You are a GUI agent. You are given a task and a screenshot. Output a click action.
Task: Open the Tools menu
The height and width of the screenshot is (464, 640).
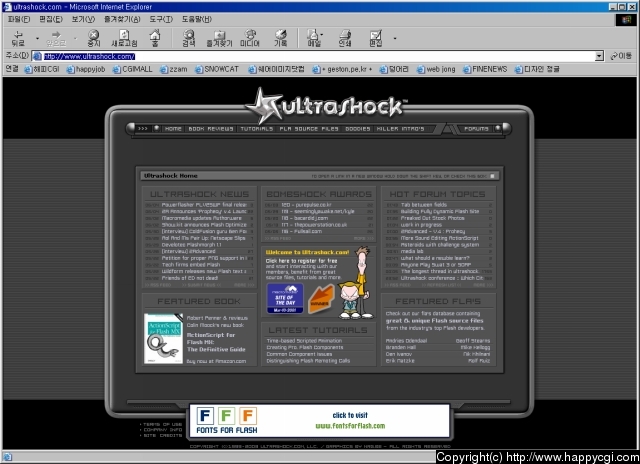[x=161, y=19]
